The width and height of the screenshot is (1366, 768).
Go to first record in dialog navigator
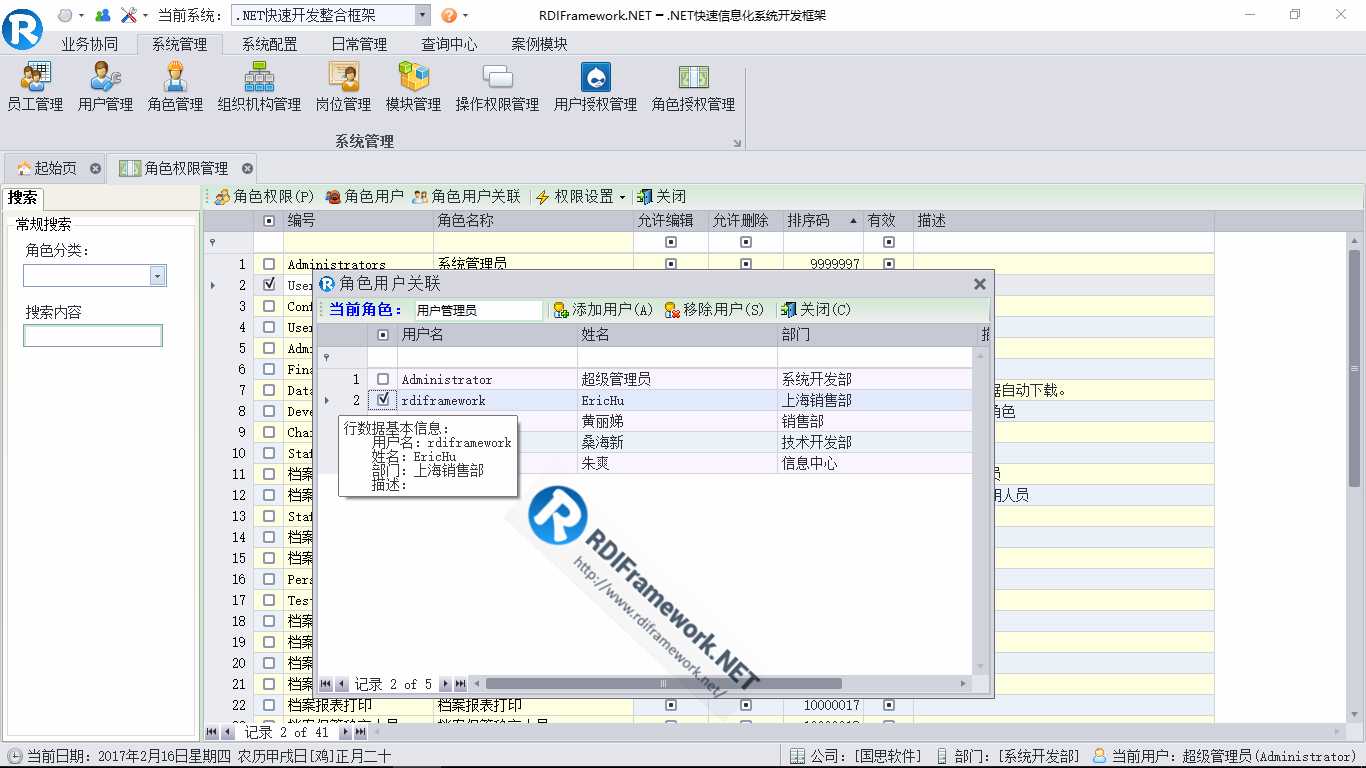pos(326,684)
